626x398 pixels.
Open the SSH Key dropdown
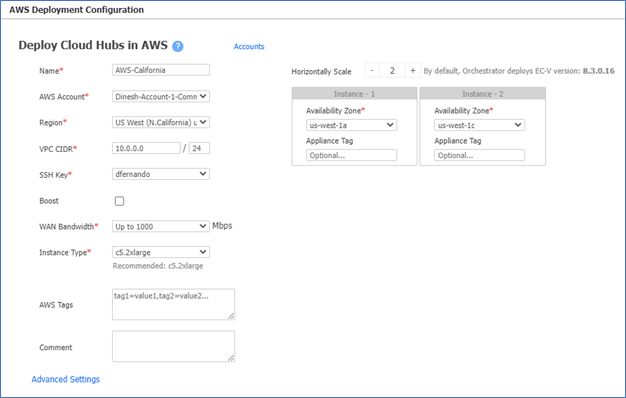click(161, 174)
